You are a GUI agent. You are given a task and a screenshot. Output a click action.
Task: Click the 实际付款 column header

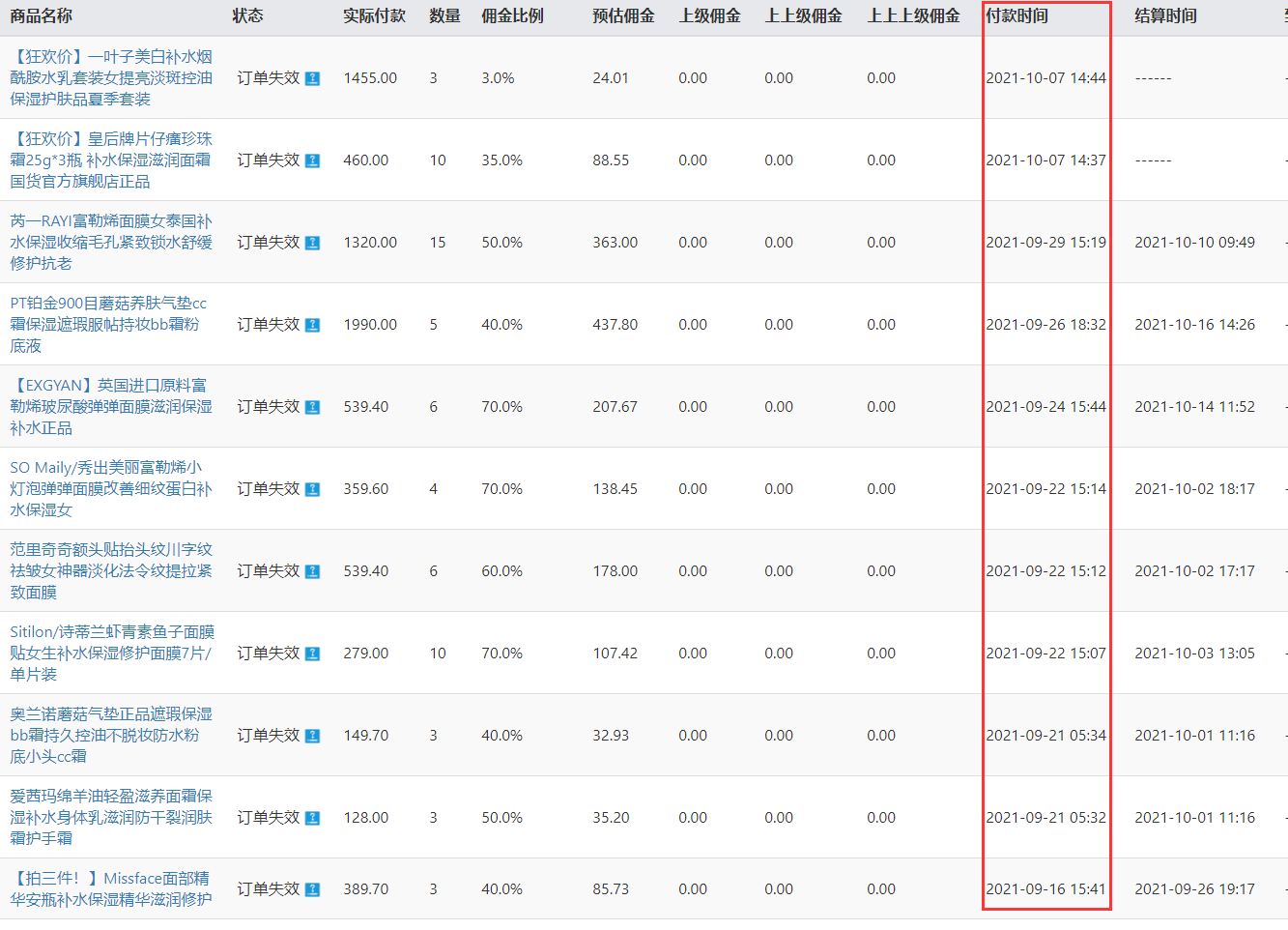click(375, 15)
